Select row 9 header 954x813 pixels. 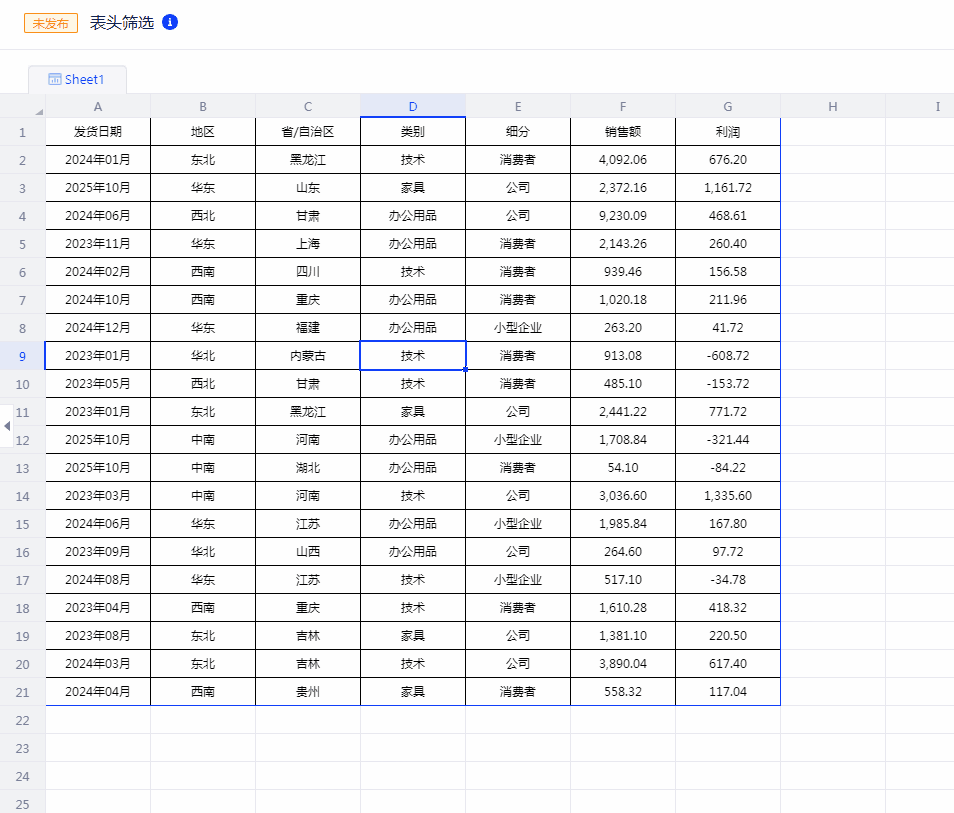[x=22, y=355]
